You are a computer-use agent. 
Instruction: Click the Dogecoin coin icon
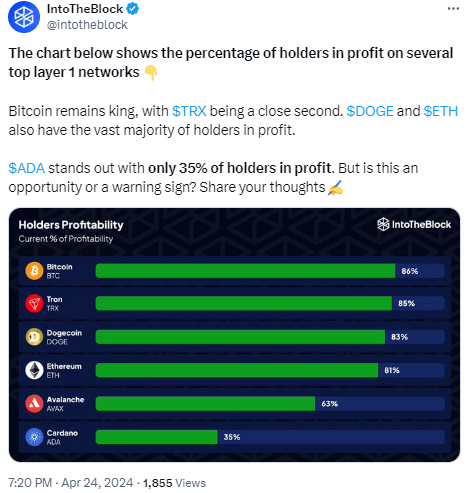click(x=34, y=337)
